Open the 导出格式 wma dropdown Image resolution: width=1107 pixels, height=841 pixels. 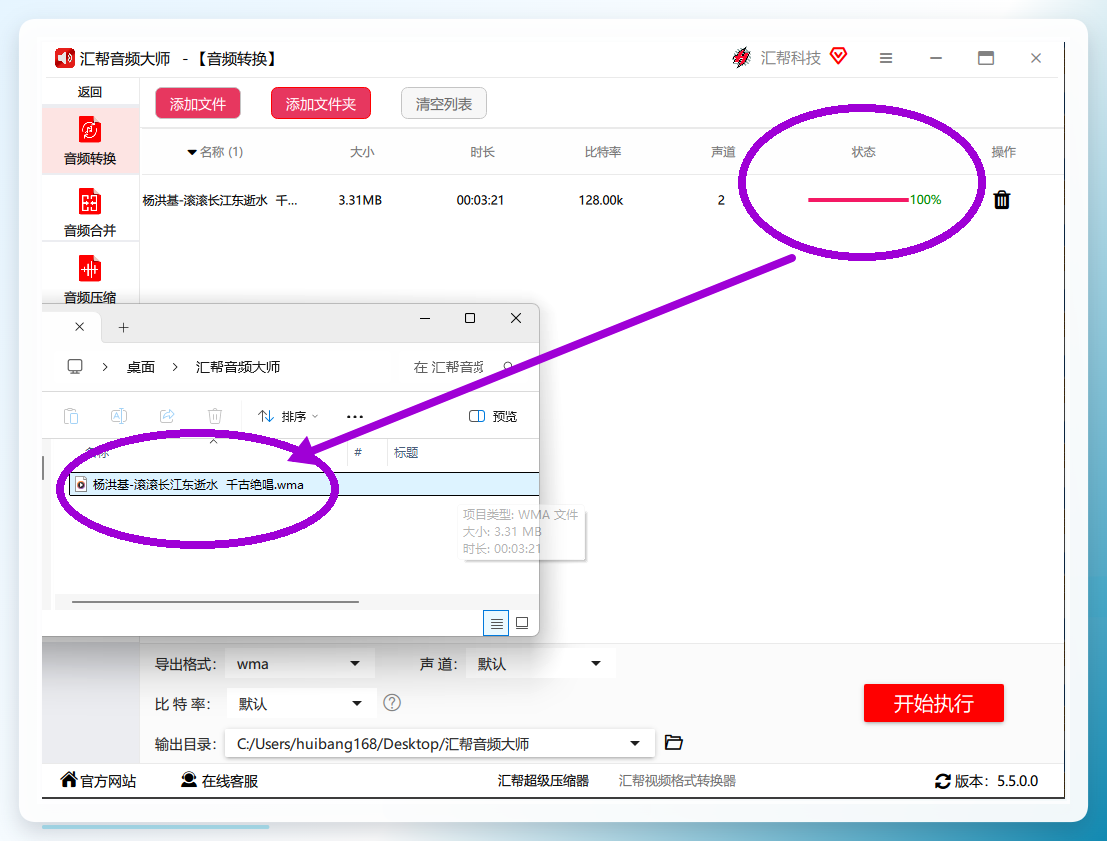pos(299,664)
